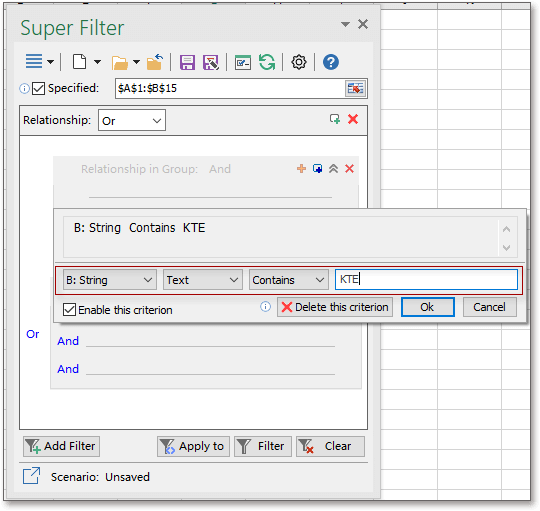Open settings with the gear icon
Image resolution: width=540 pixels, height=511 pixels.
tap(299, 62)
